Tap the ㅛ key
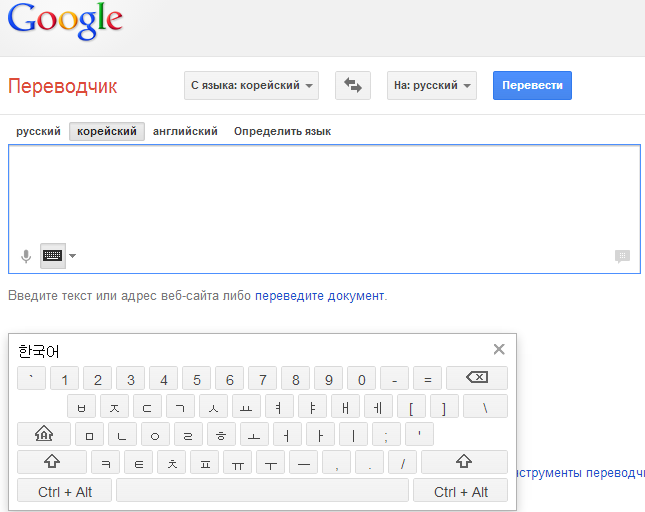Screen dimensions: 645x512 (x=246, y=406)
